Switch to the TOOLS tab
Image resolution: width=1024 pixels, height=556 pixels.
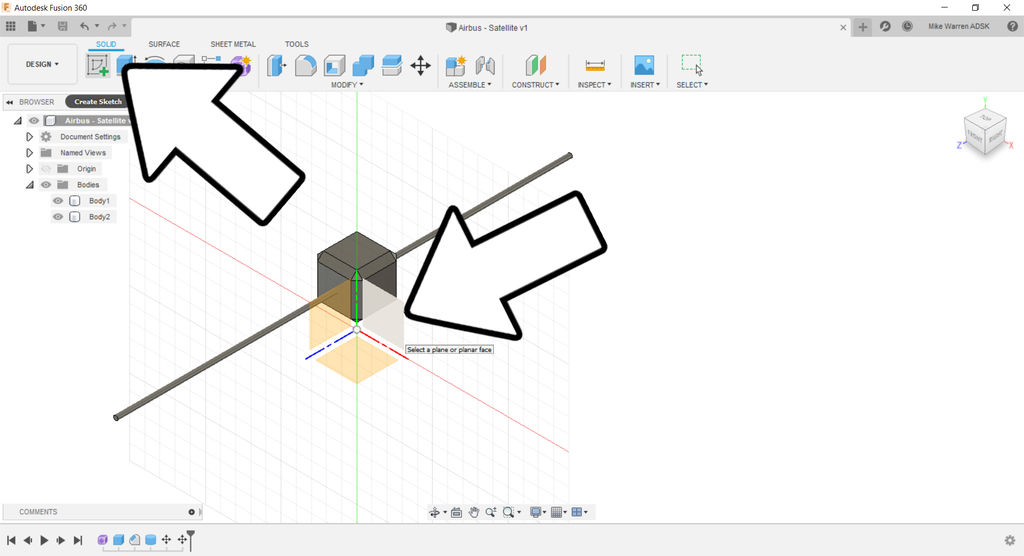click(296, 44)
